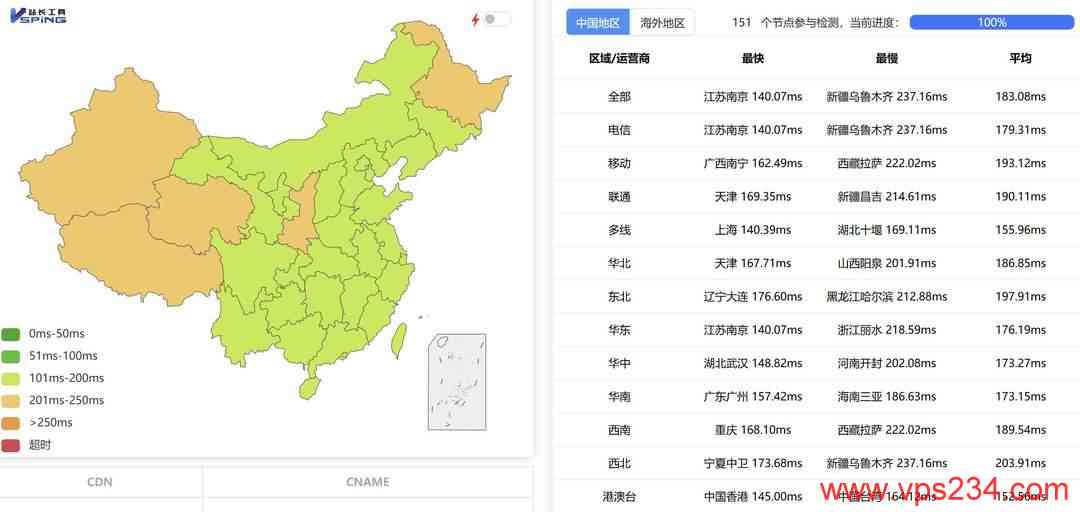Click 辽宁大连 176.60ms cell
This screenshot has height=512, width=1080.
coord(753,297)
